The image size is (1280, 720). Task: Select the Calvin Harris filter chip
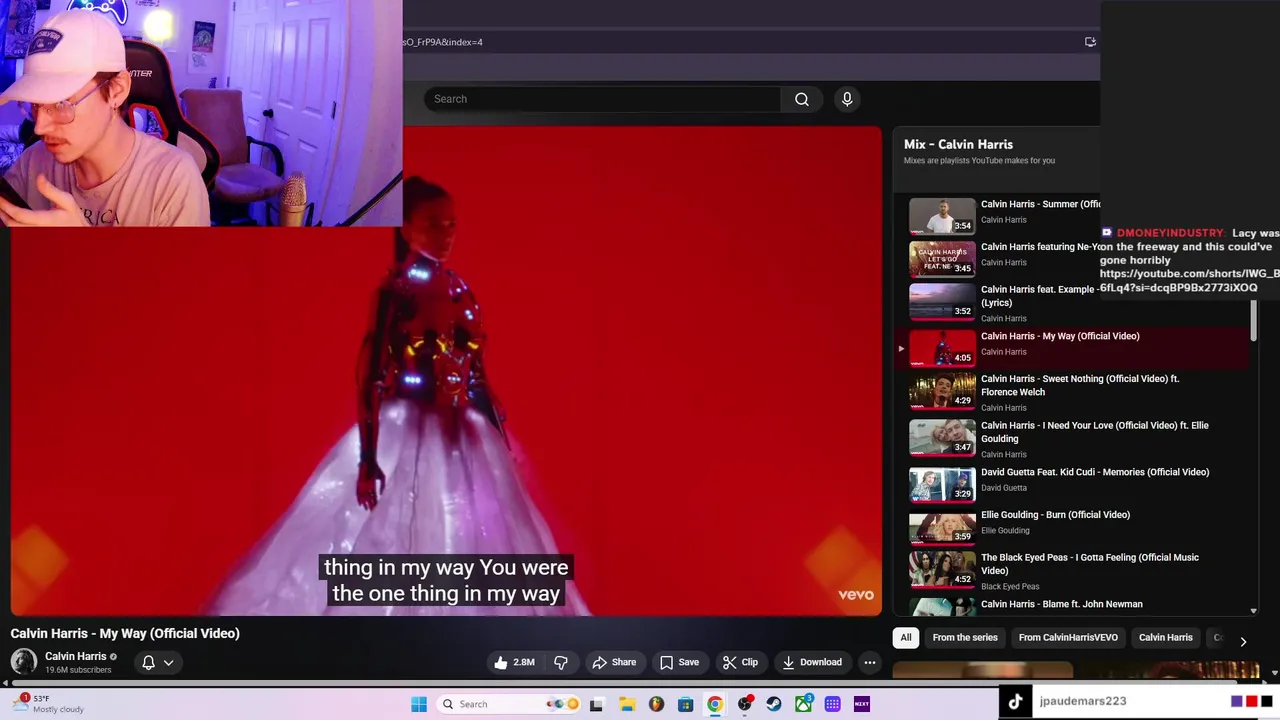(x=1166, y=637)
